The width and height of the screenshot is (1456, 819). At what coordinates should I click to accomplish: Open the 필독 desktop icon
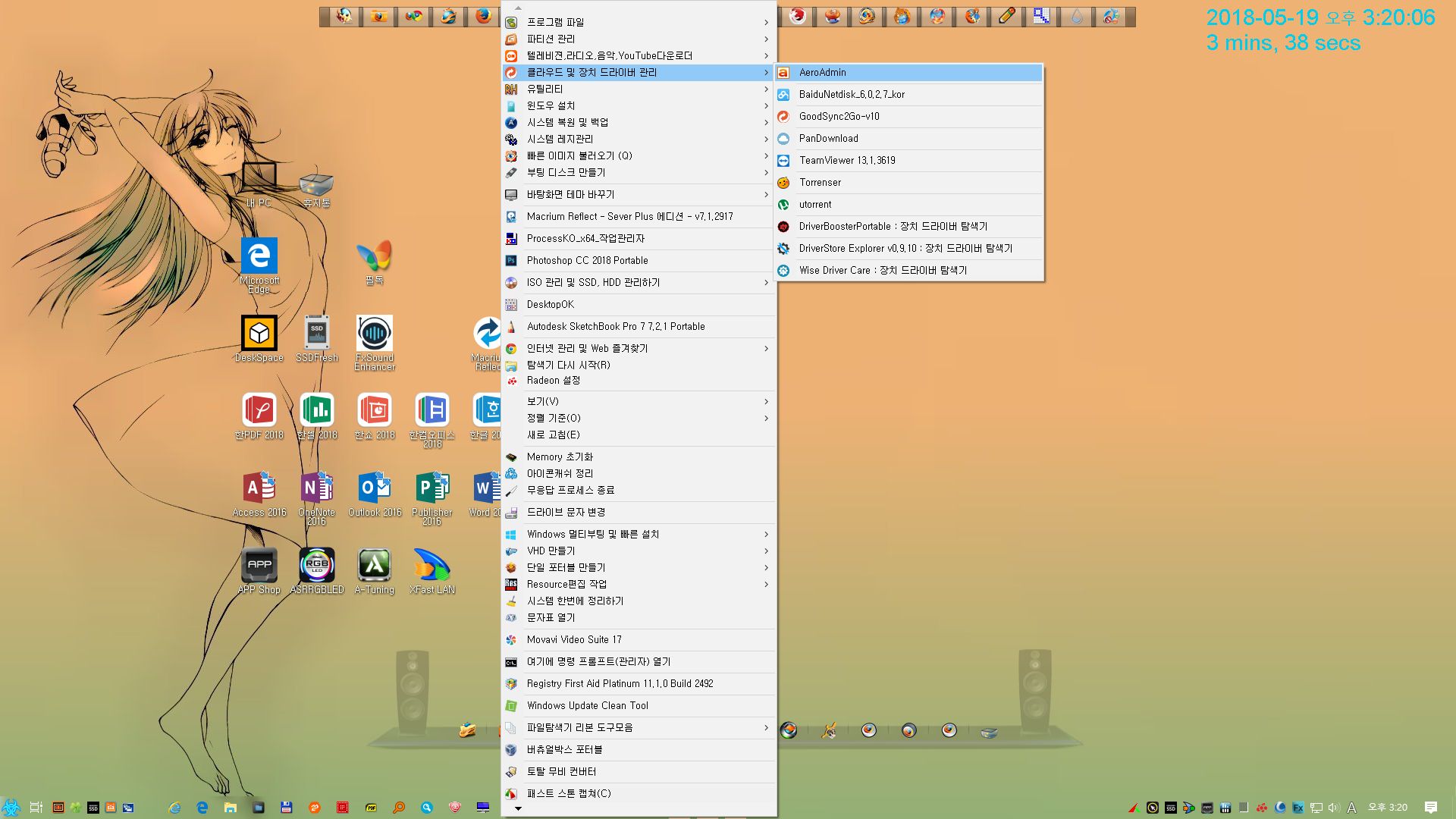pos(375,262)
